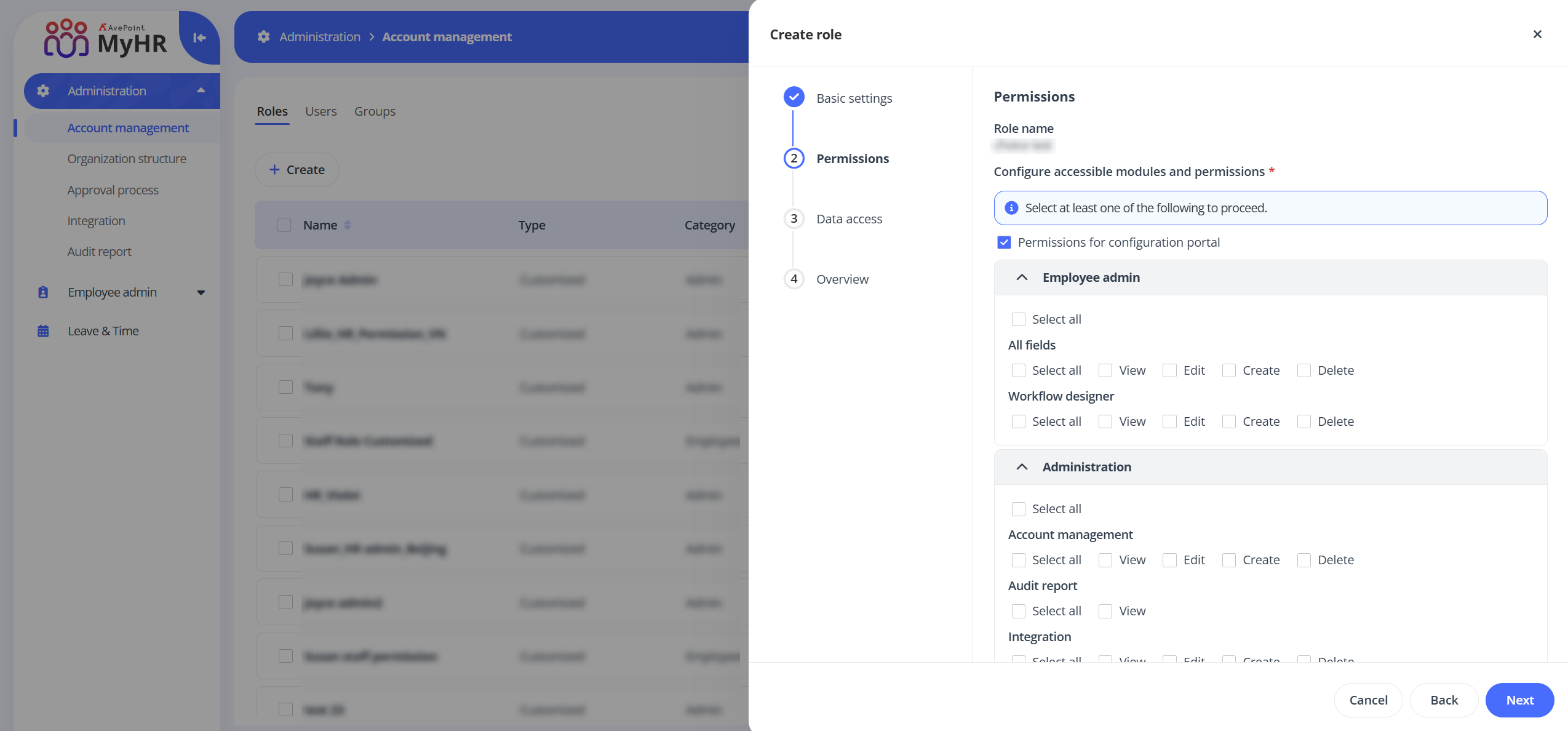The image size is (1568, 731).
Task: Click the Create role button
Action: tap(297, 170)
